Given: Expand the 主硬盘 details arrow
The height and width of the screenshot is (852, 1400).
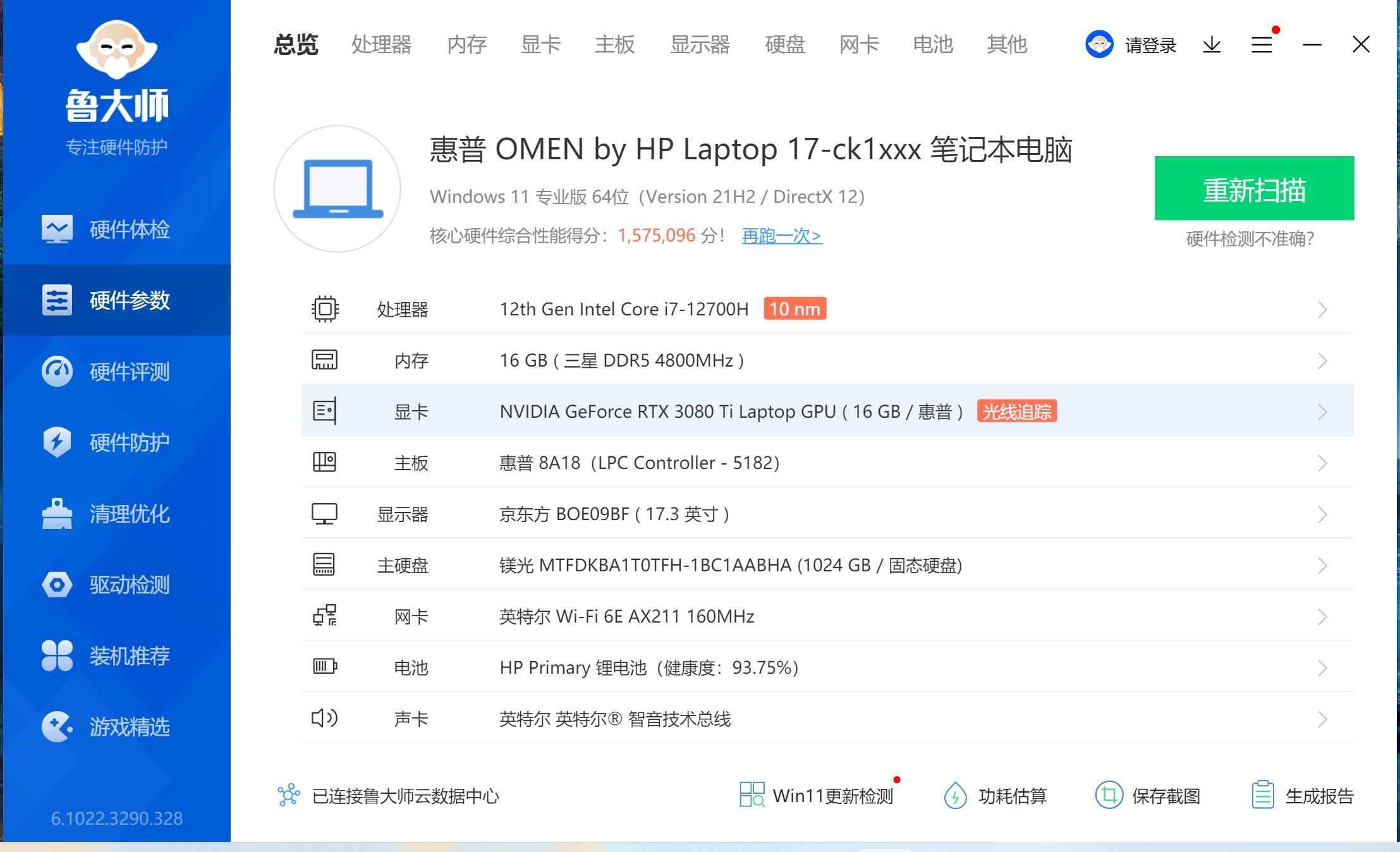Looking at the screenshot, I should pos(1322,566).
